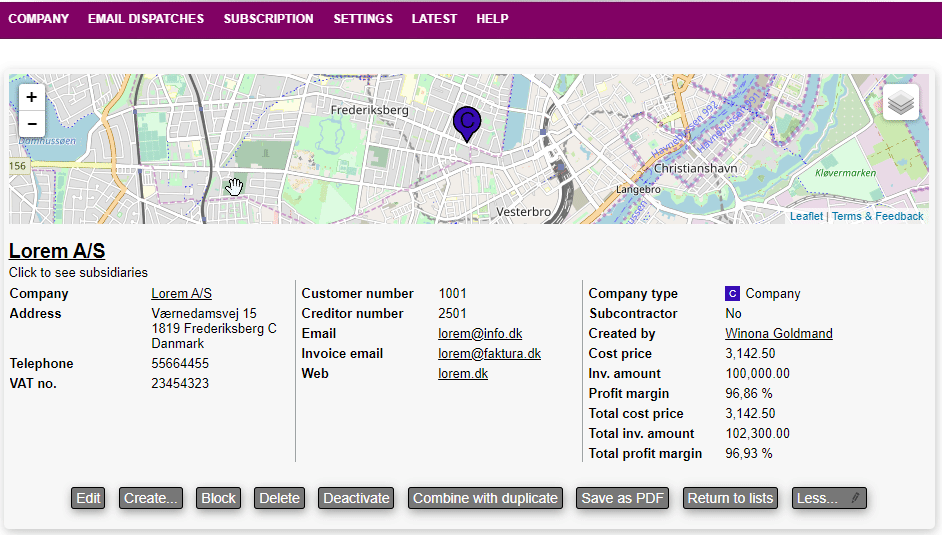Collapse details with the Less... button
The image size is (942, 535).
(x=827, y=498)
